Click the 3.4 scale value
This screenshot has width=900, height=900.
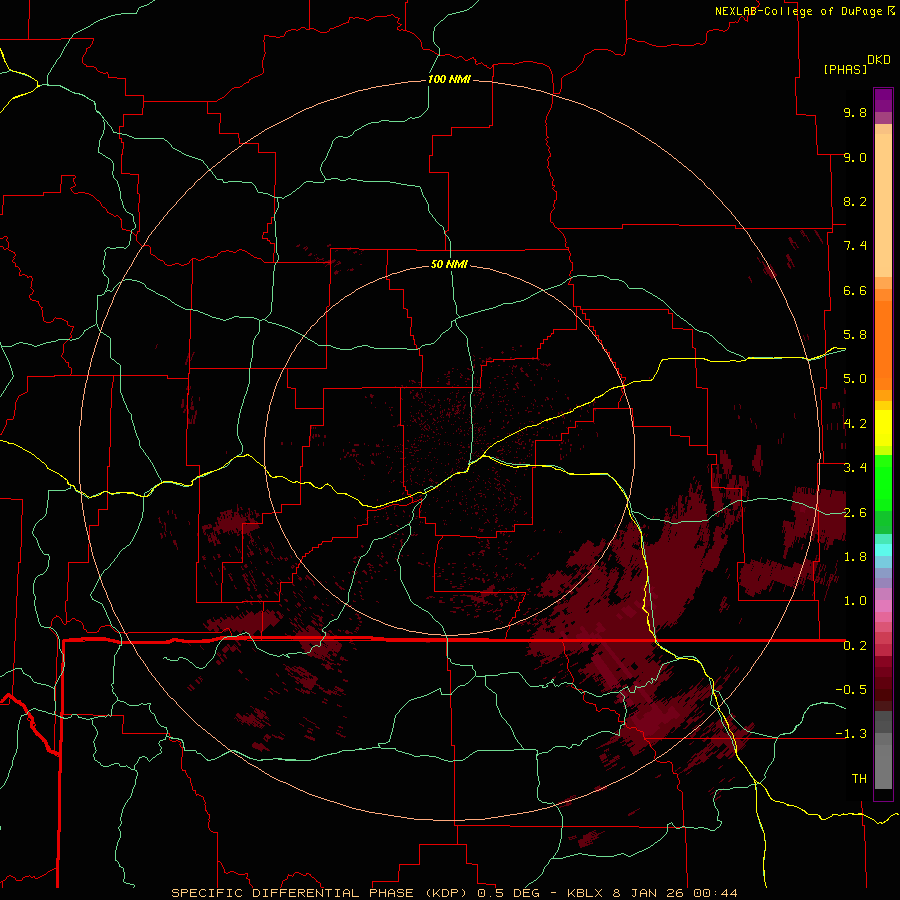(x=855, y=468)
